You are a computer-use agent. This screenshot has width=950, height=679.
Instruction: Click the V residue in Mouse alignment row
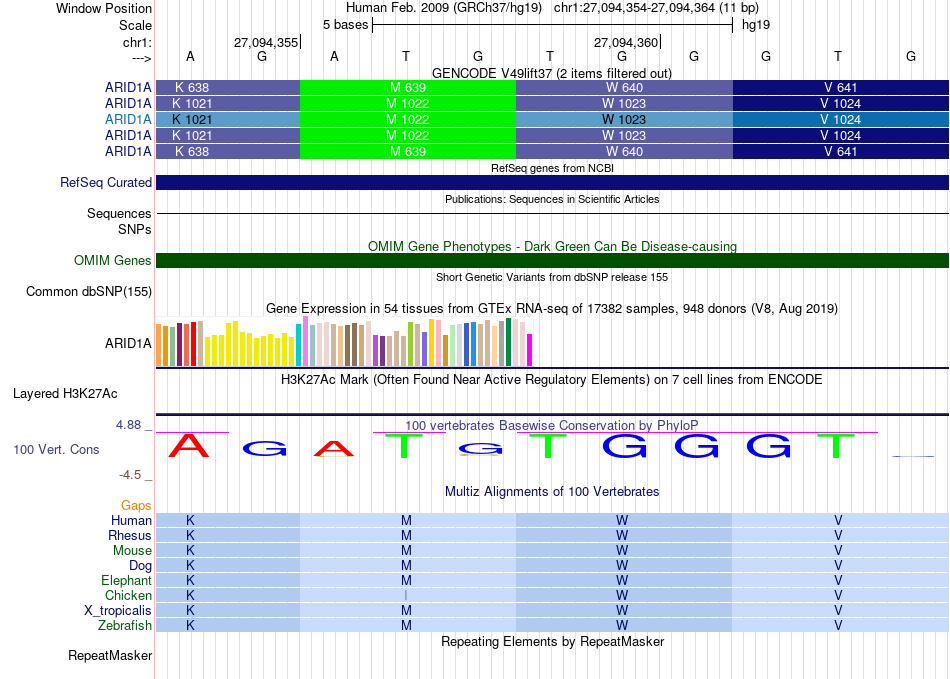pos(838,551)
